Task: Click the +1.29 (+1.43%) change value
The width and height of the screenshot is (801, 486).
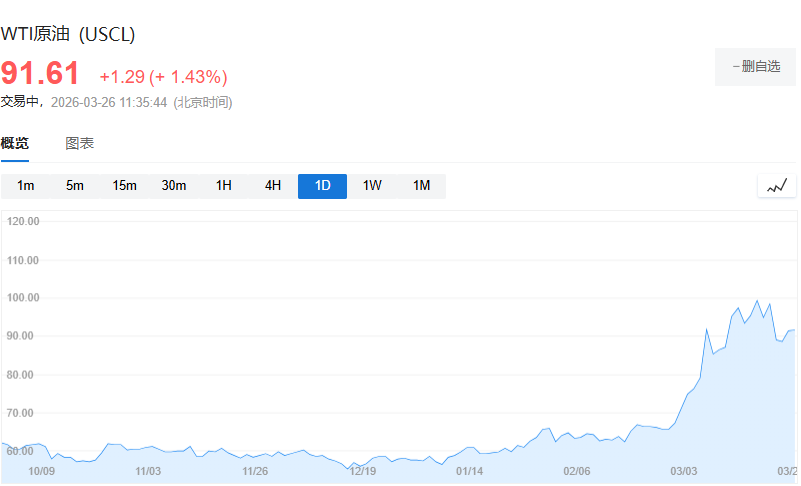Action: click(x=163, y=77)
